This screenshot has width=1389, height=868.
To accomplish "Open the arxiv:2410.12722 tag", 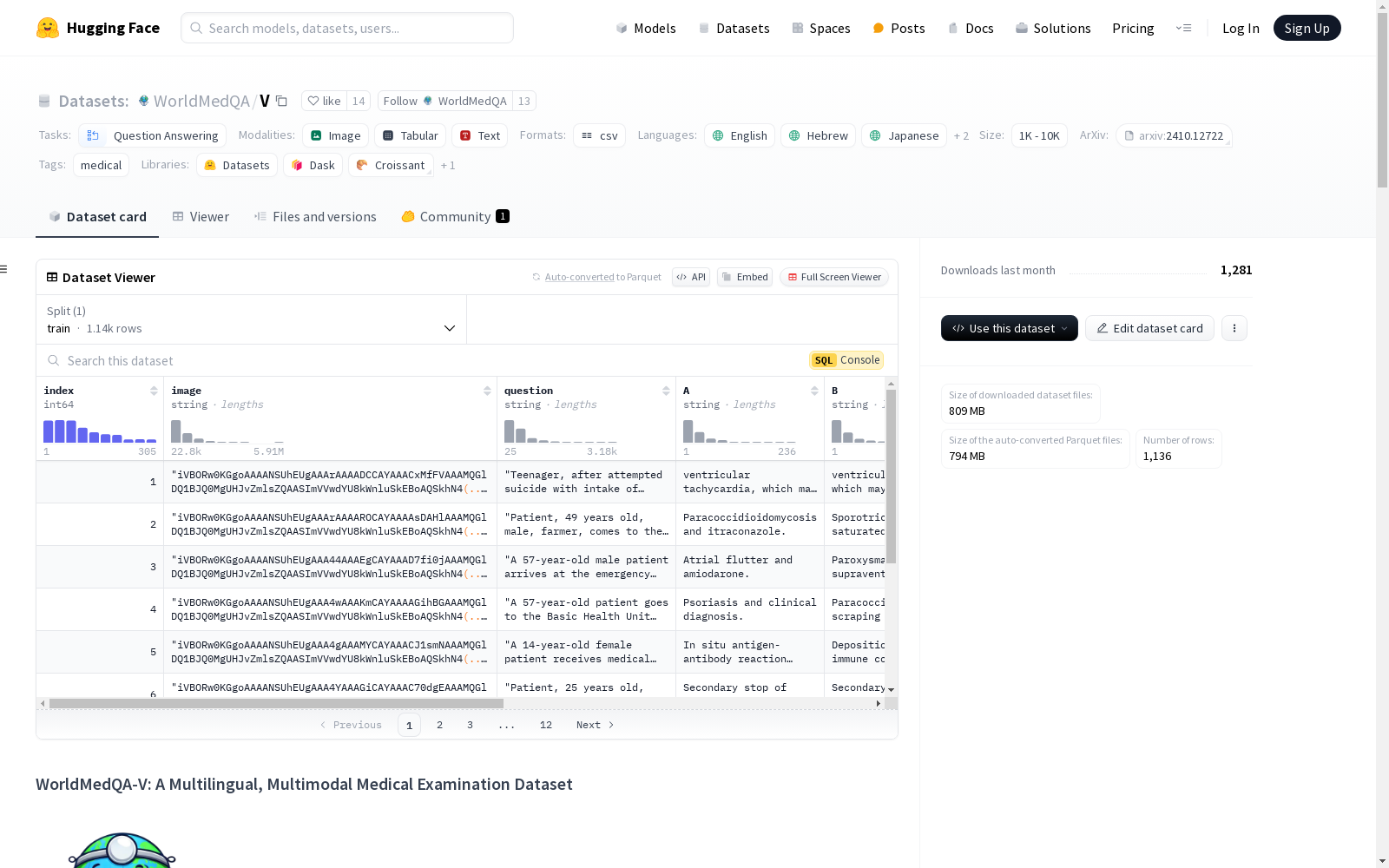I will (x=1174, y=135).
